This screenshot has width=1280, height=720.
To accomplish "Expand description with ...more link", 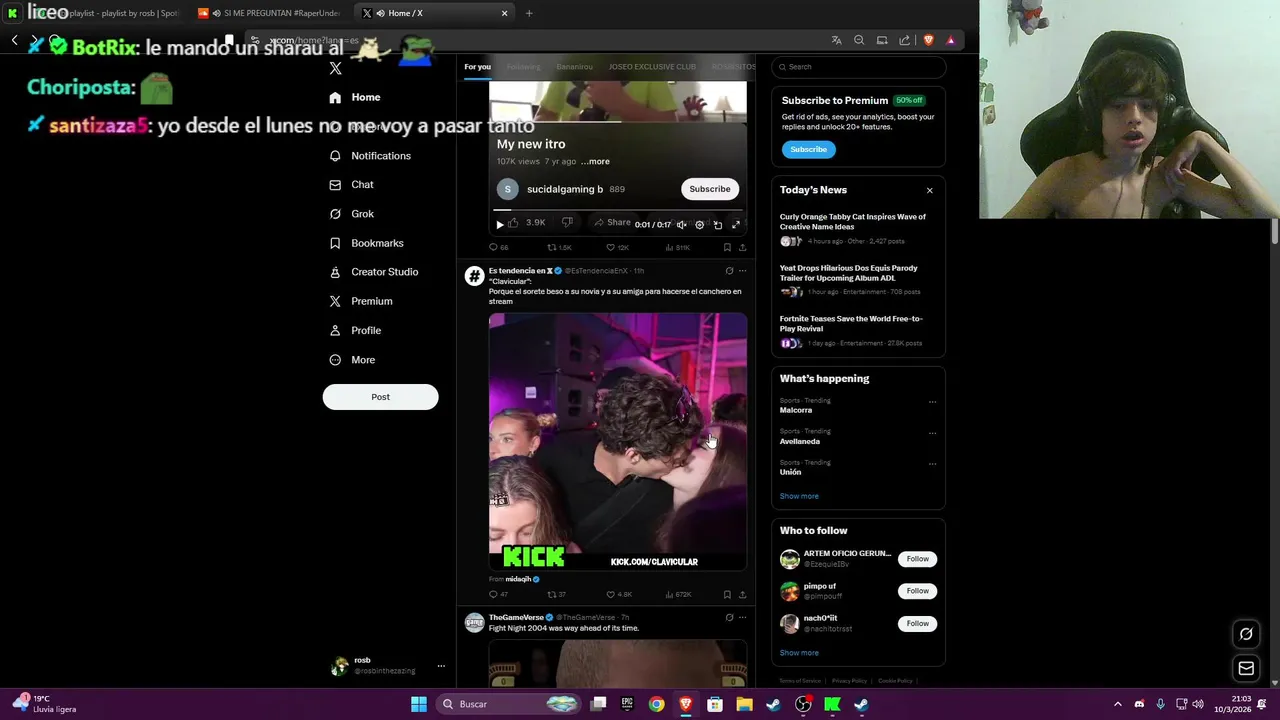I will pyautogui.click(x=595, y=161).
